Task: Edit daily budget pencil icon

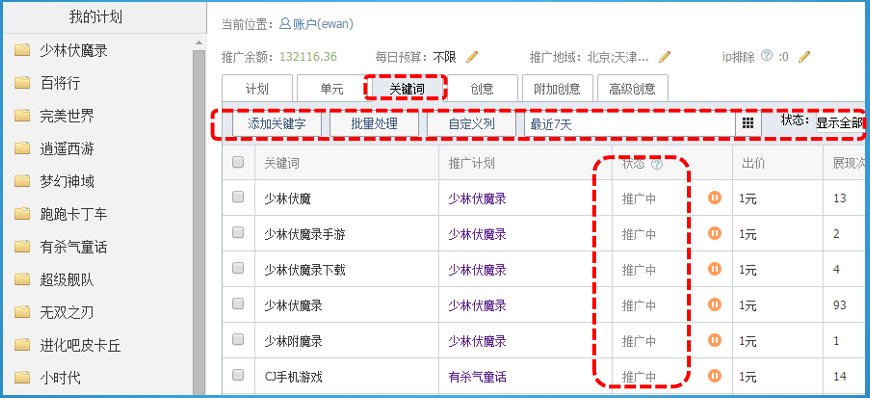Action: (472, 57)
